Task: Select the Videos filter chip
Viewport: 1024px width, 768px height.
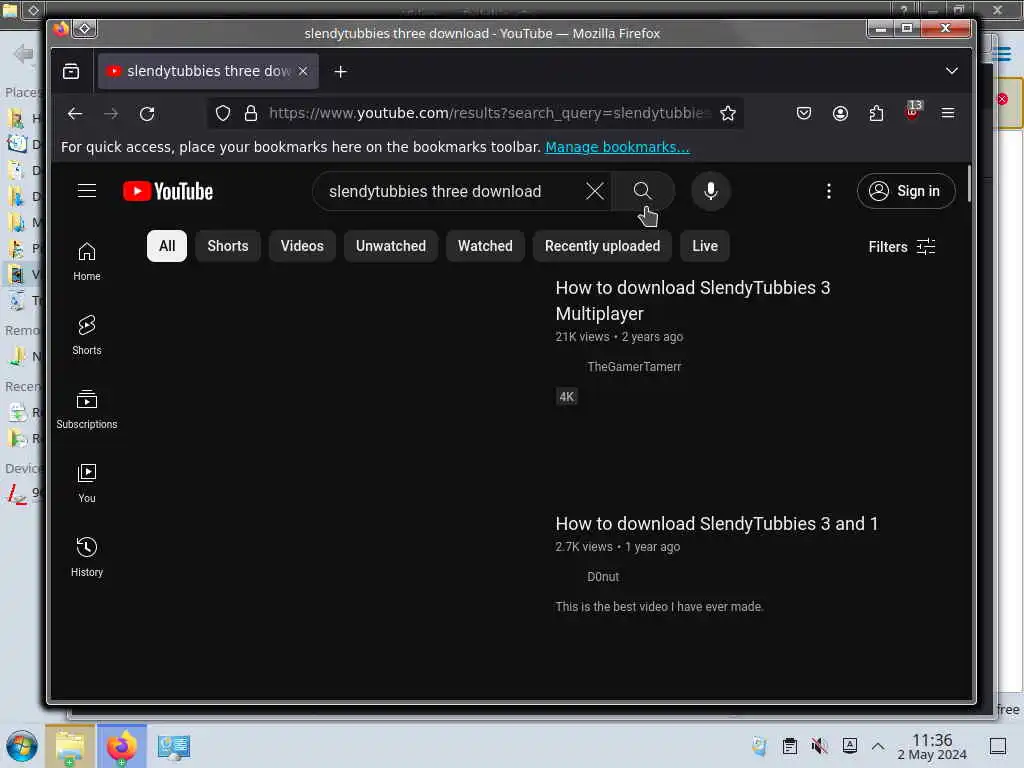Action: [x=302, y=246]
